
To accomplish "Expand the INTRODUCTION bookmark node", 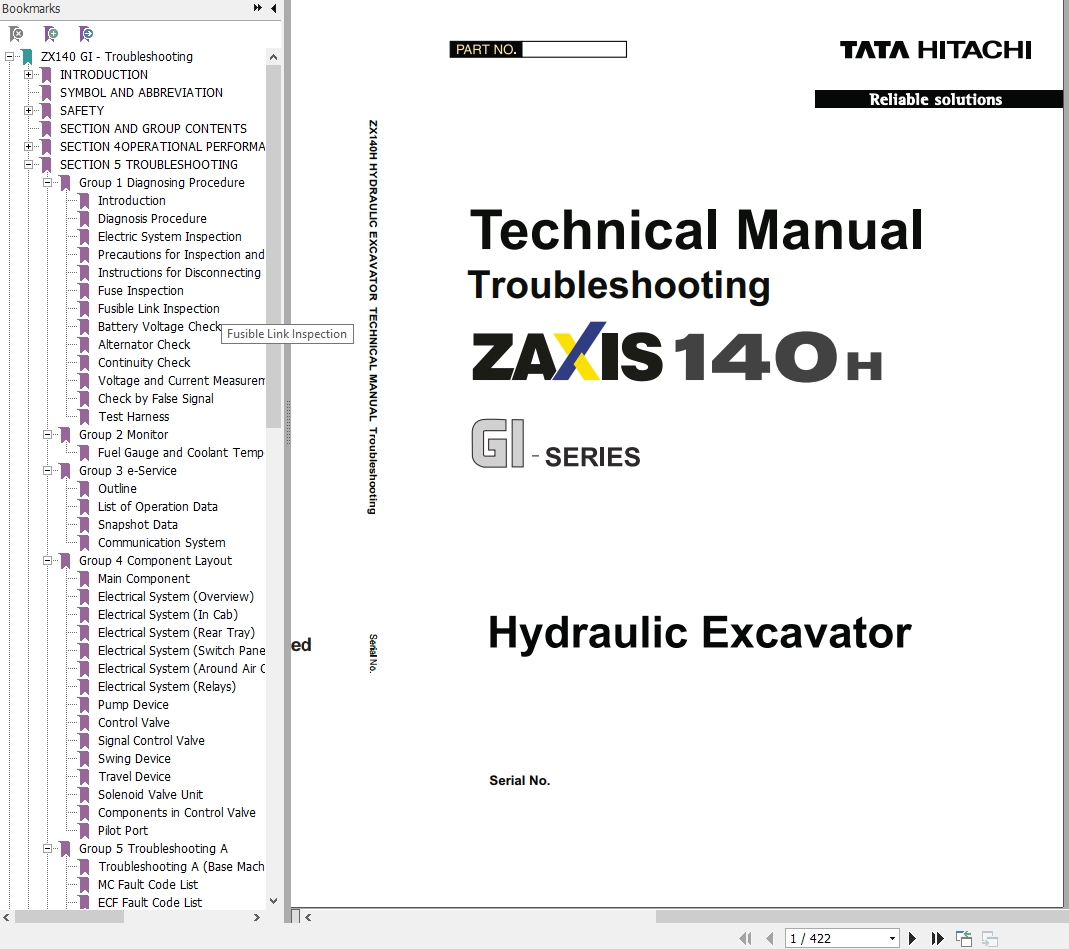I will click(x=29, y=74).
